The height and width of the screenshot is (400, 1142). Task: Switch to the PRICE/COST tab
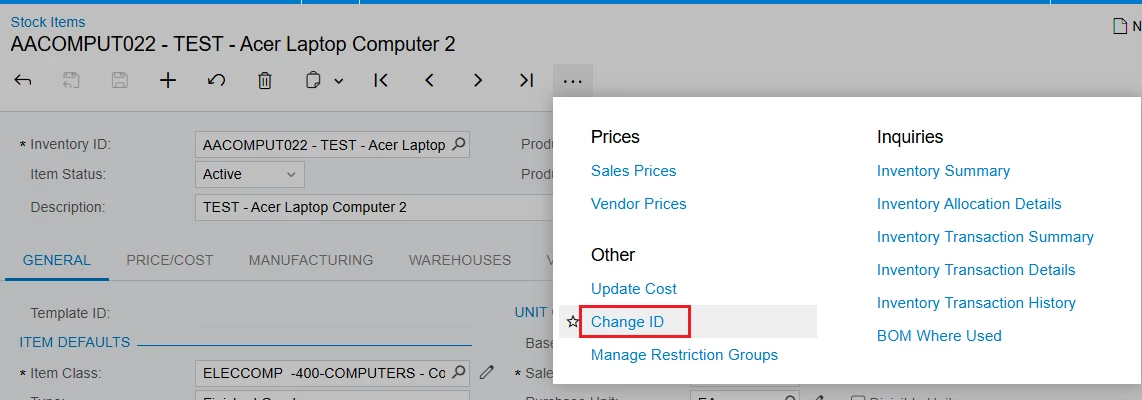click(x=170, y=260)
